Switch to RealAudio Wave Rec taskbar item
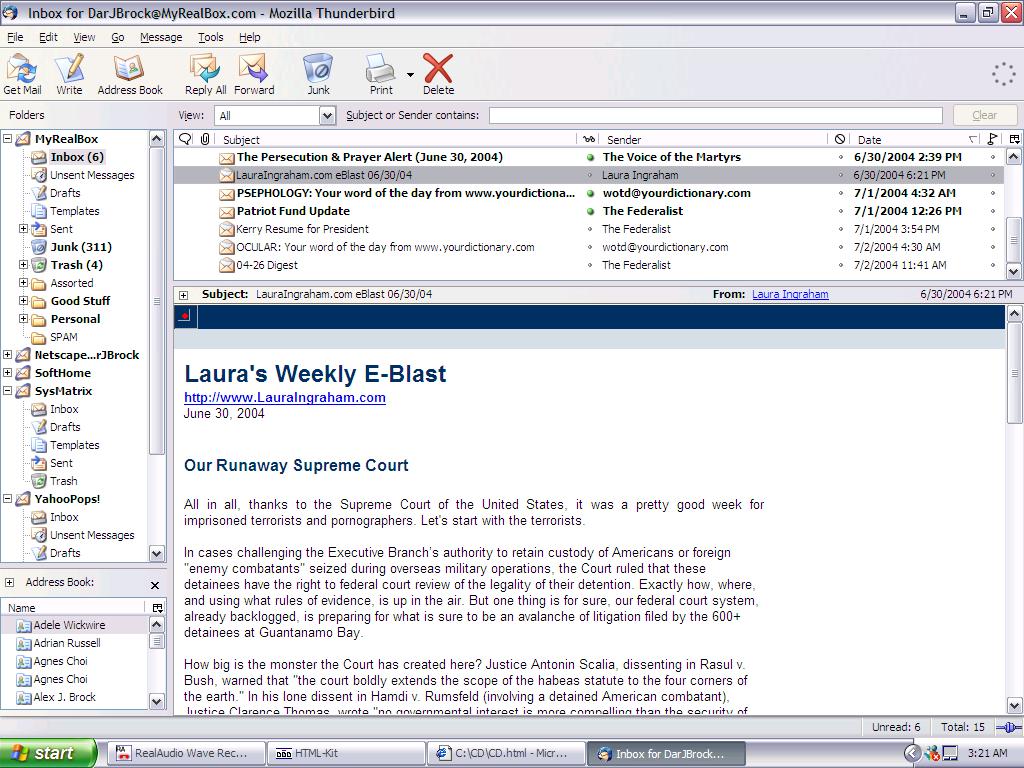1024x768 pixels. pyautogui.click(x=185, y=753)
